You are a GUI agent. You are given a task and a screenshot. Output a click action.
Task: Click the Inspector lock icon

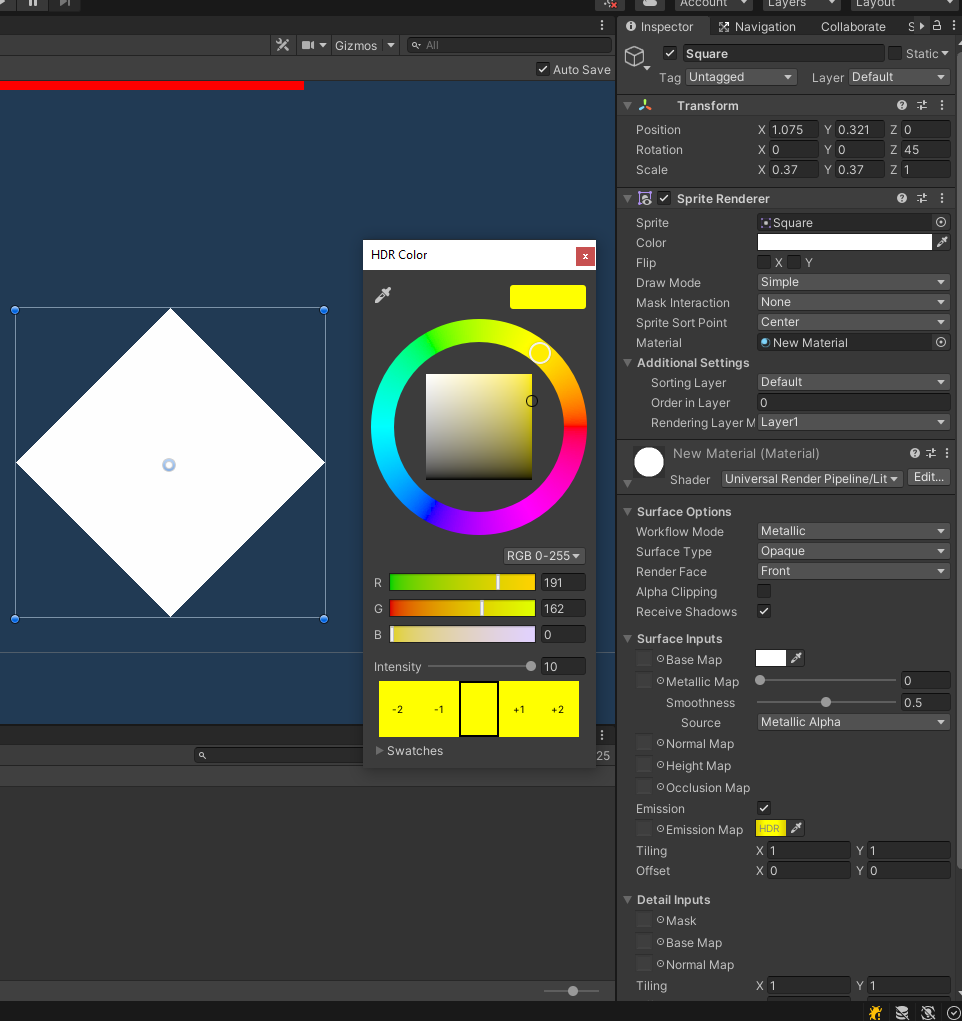point(937,25)
